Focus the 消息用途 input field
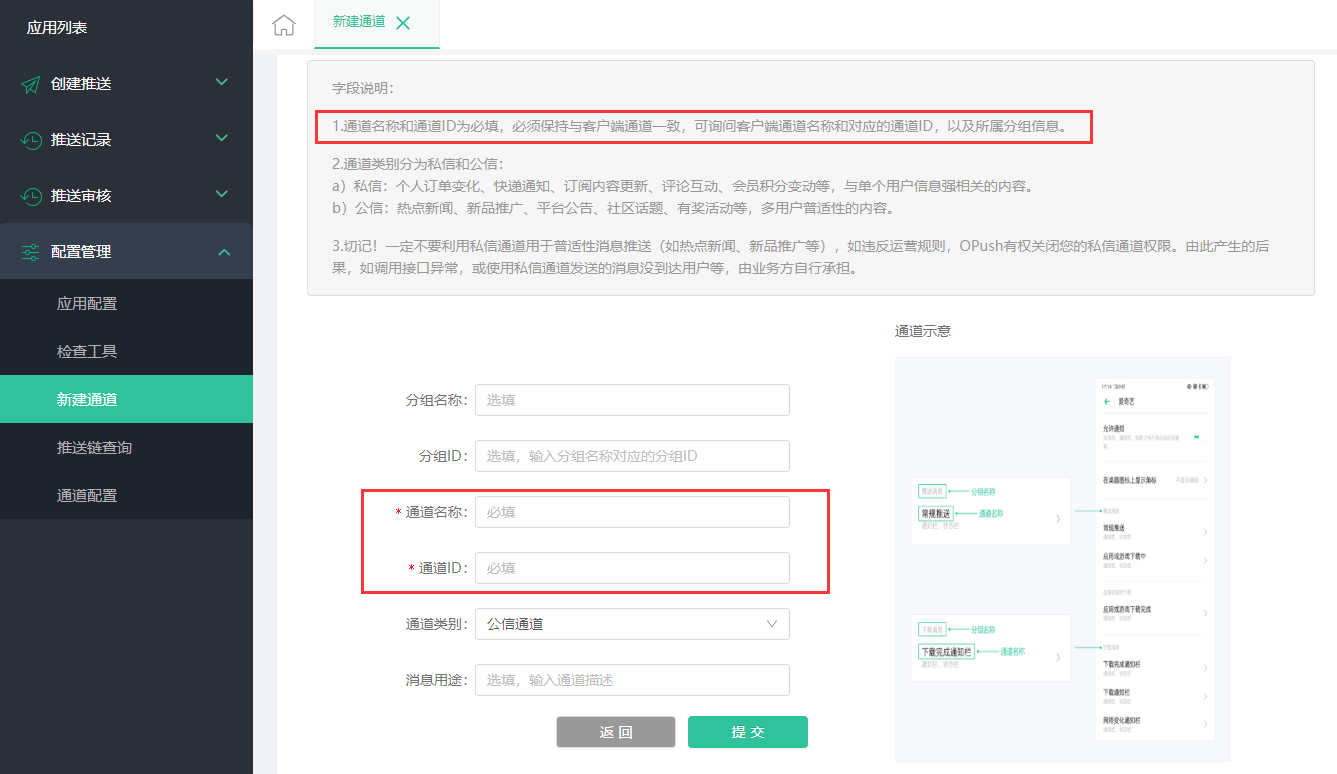This screenshot has height=774, width=1337. pyautogui.click(x=632, y=680)
